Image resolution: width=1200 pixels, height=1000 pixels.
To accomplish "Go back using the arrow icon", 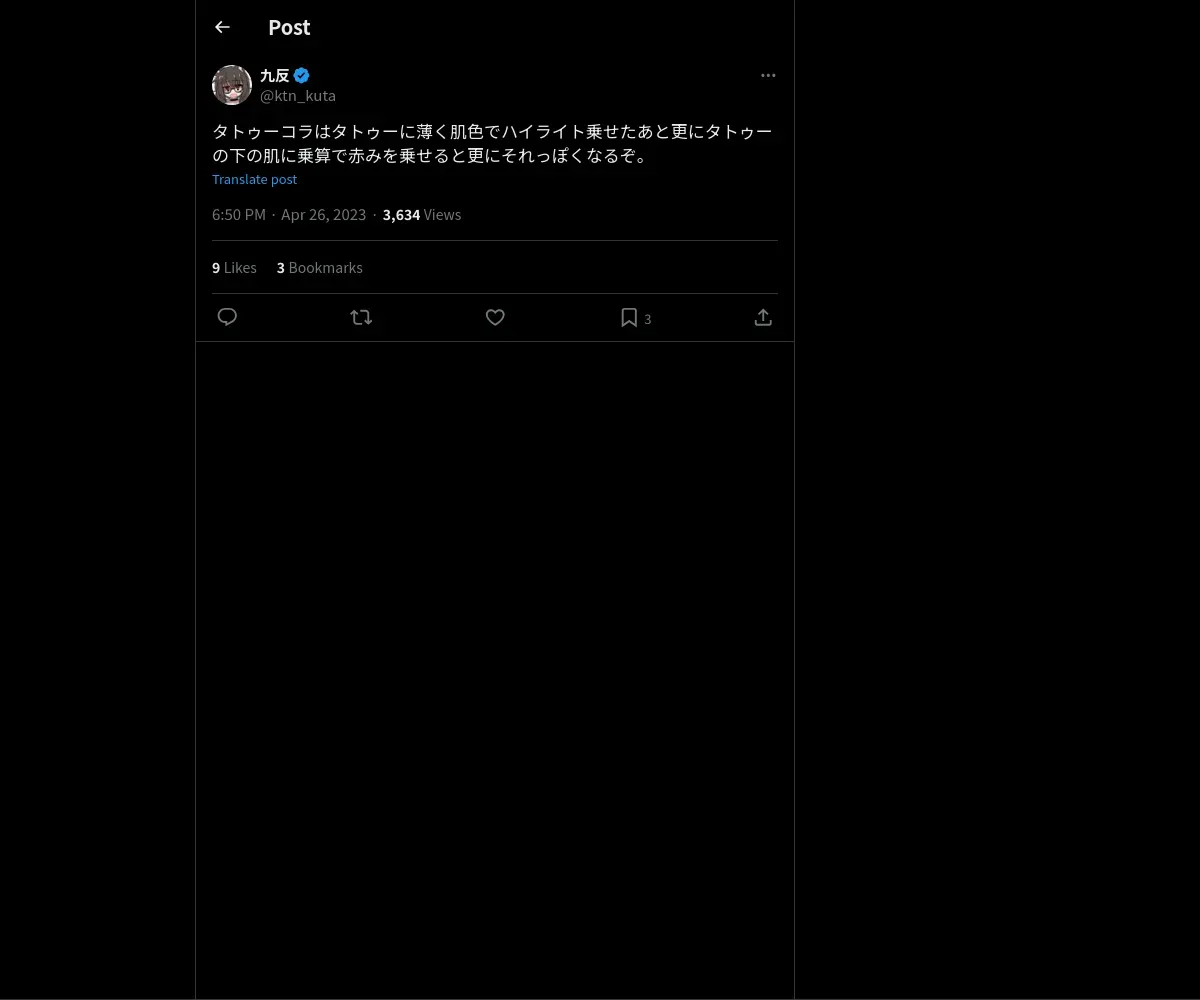I will point(222,27).
